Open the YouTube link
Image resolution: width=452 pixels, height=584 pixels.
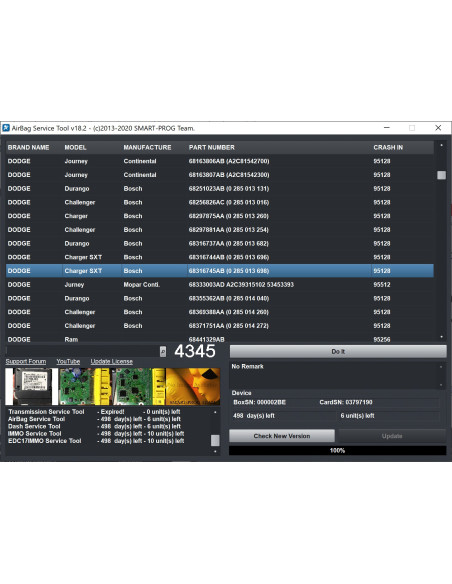click(68, 362)
